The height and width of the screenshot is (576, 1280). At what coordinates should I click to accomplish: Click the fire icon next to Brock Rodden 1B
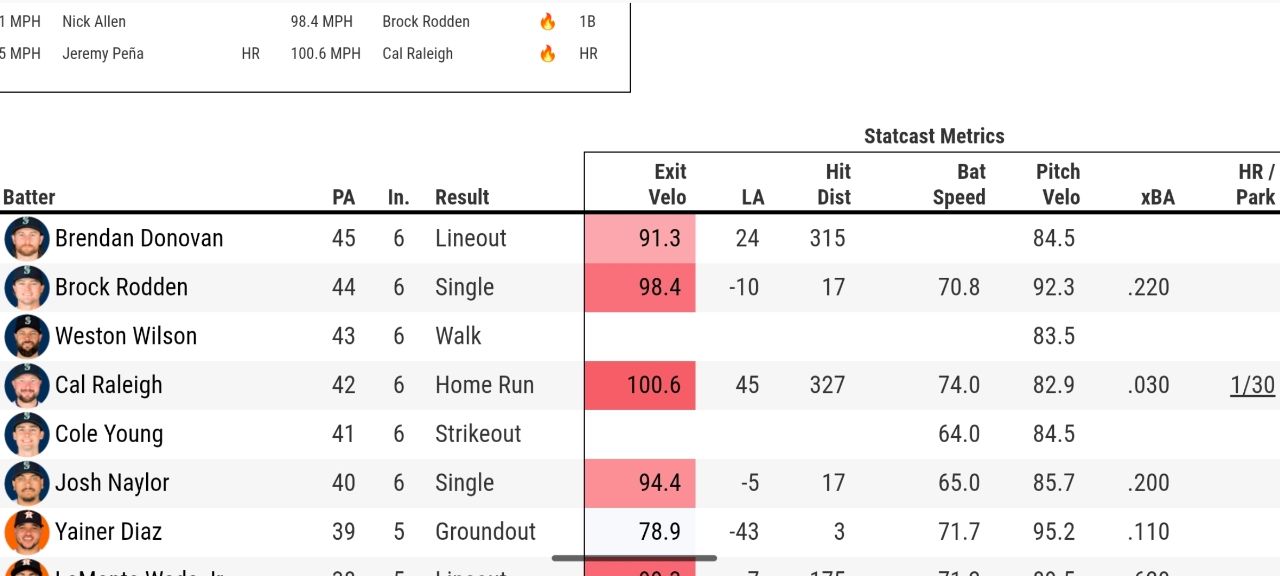click(547, 21)
